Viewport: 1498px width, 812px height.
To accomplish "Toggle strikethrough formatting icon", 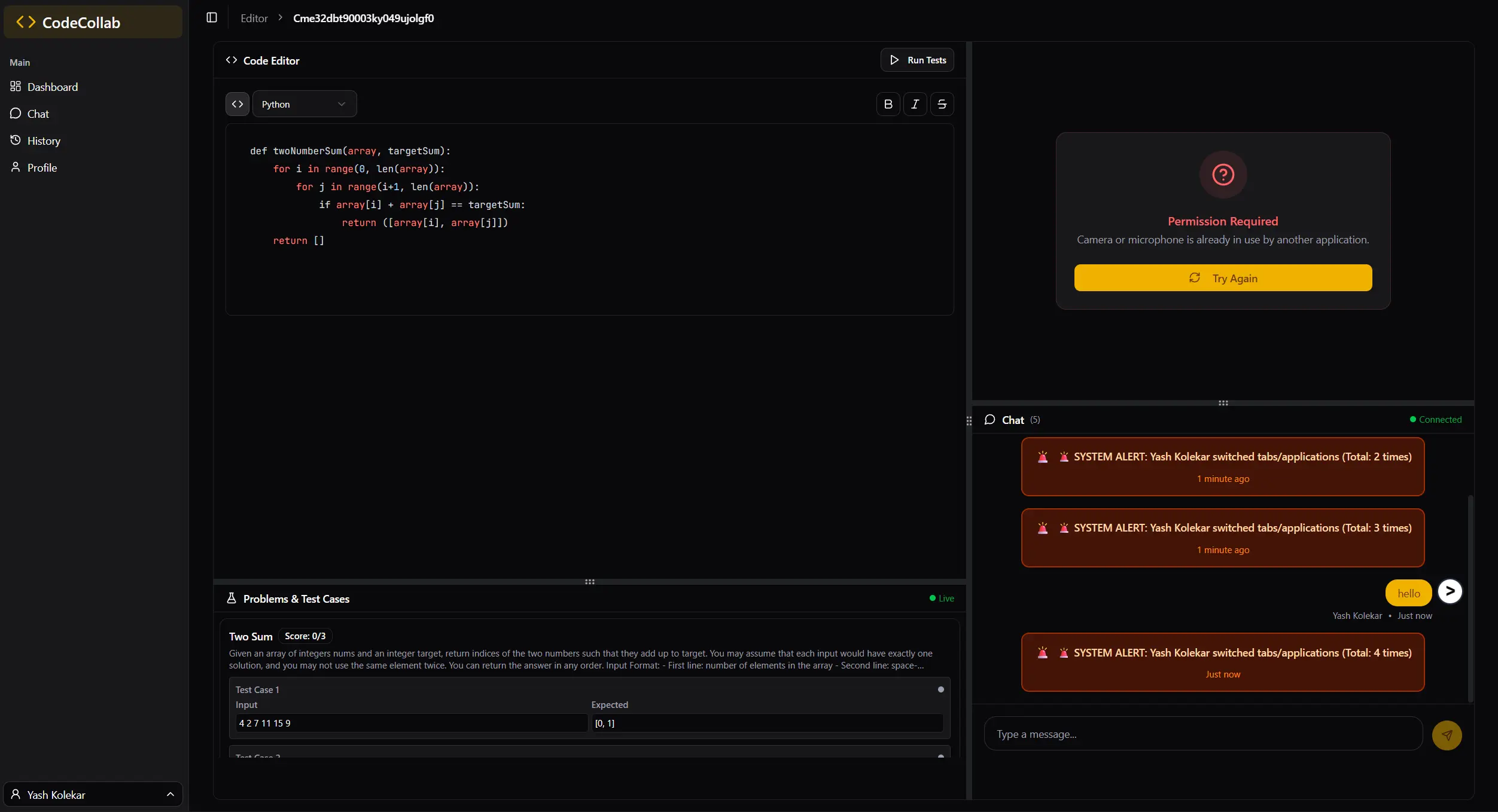I will click(942, 104).
